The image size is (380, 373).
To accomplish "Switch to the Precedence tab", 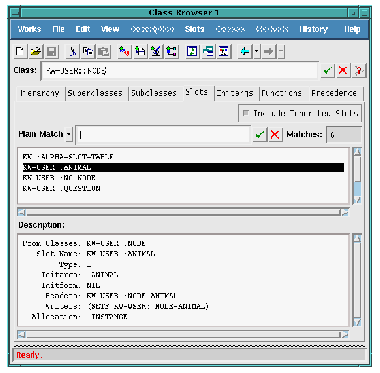I will 334,93.
